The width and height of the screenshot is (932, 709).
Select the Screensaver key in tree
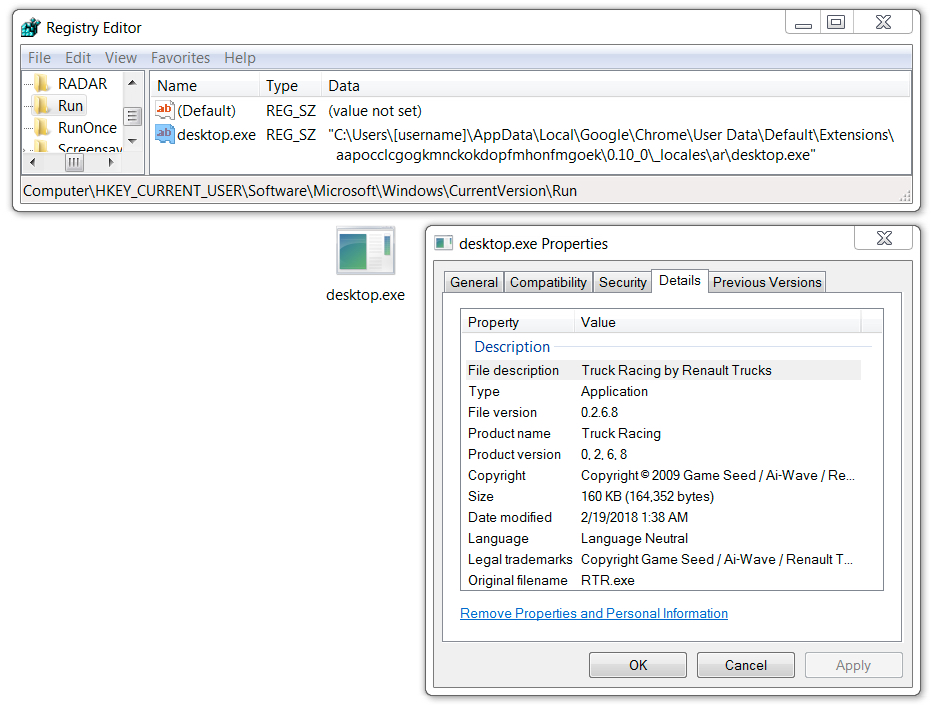90,147
